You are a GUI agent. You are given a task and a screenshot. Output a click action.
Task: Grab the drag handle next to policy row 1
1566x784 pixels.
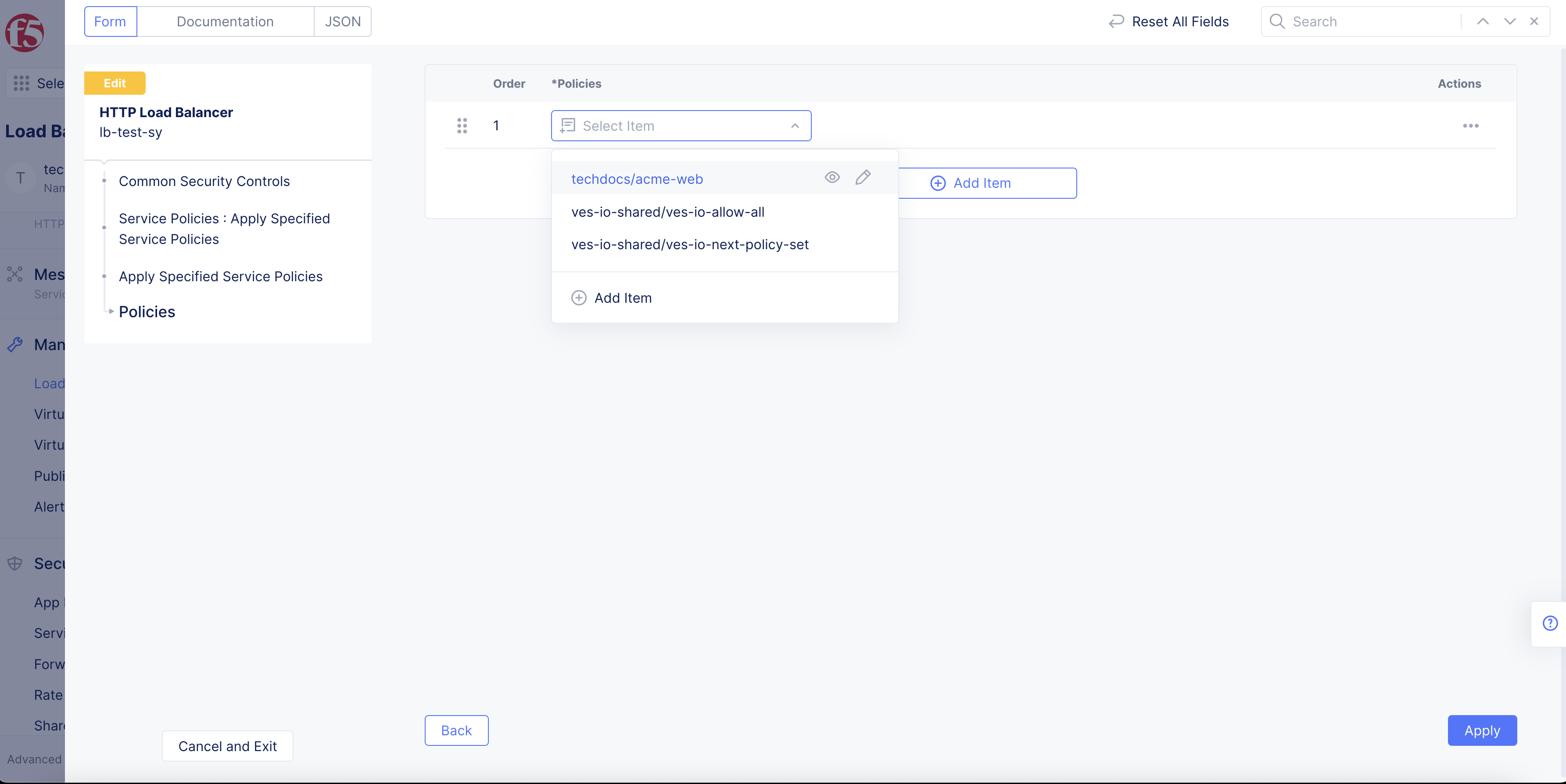pyautogui.click(x=462, y=126)
